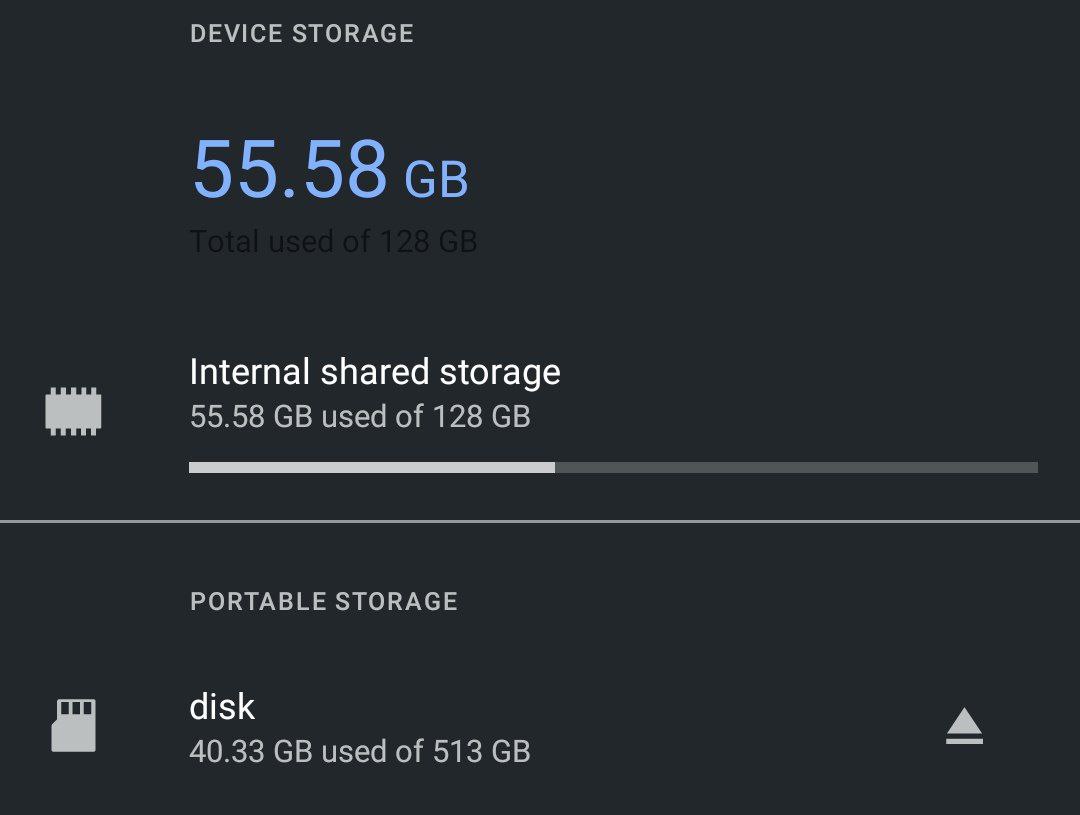Open Internal shared storage
The height and width of the screenshot is (815, 1080).
click(540, 412)
